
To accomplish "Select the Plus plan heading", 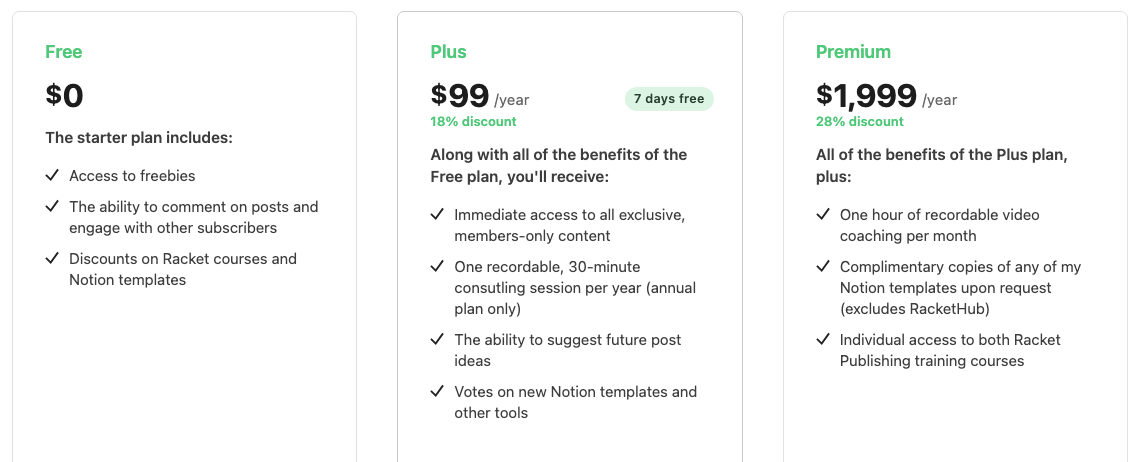I will 448,52.
